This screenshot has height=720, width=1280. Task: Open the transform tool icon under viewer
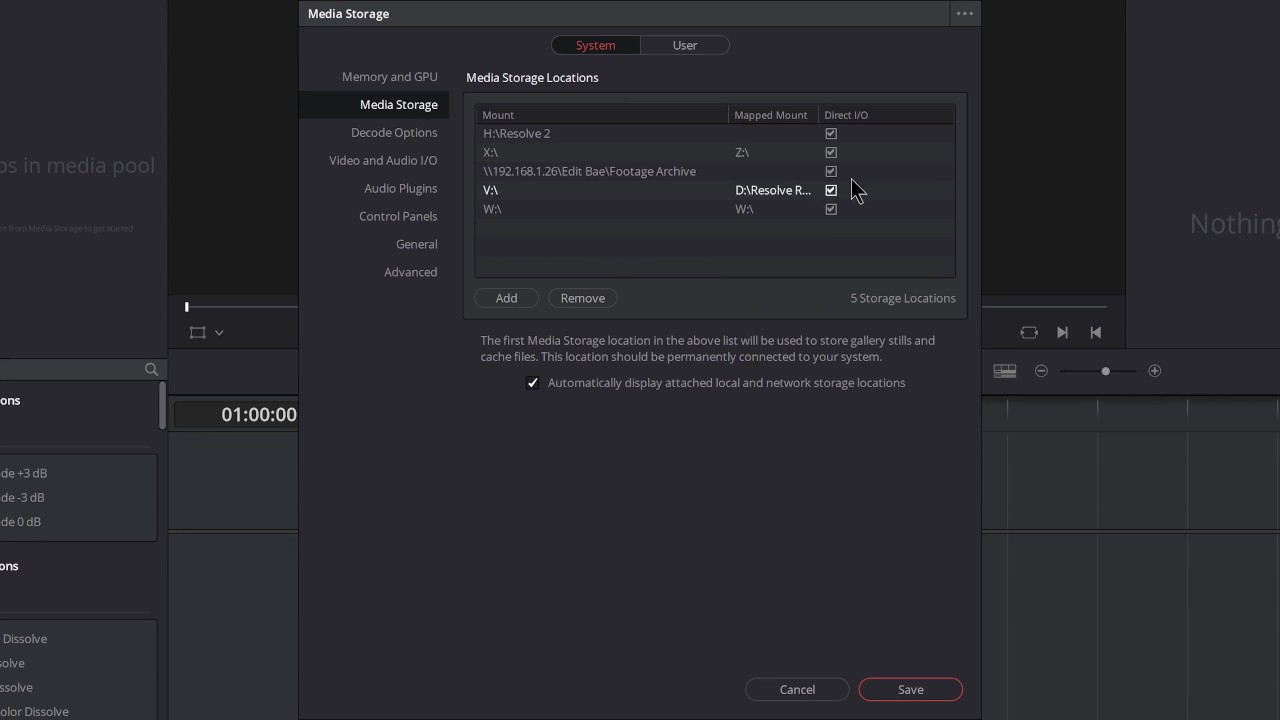[x=197, y=333]
